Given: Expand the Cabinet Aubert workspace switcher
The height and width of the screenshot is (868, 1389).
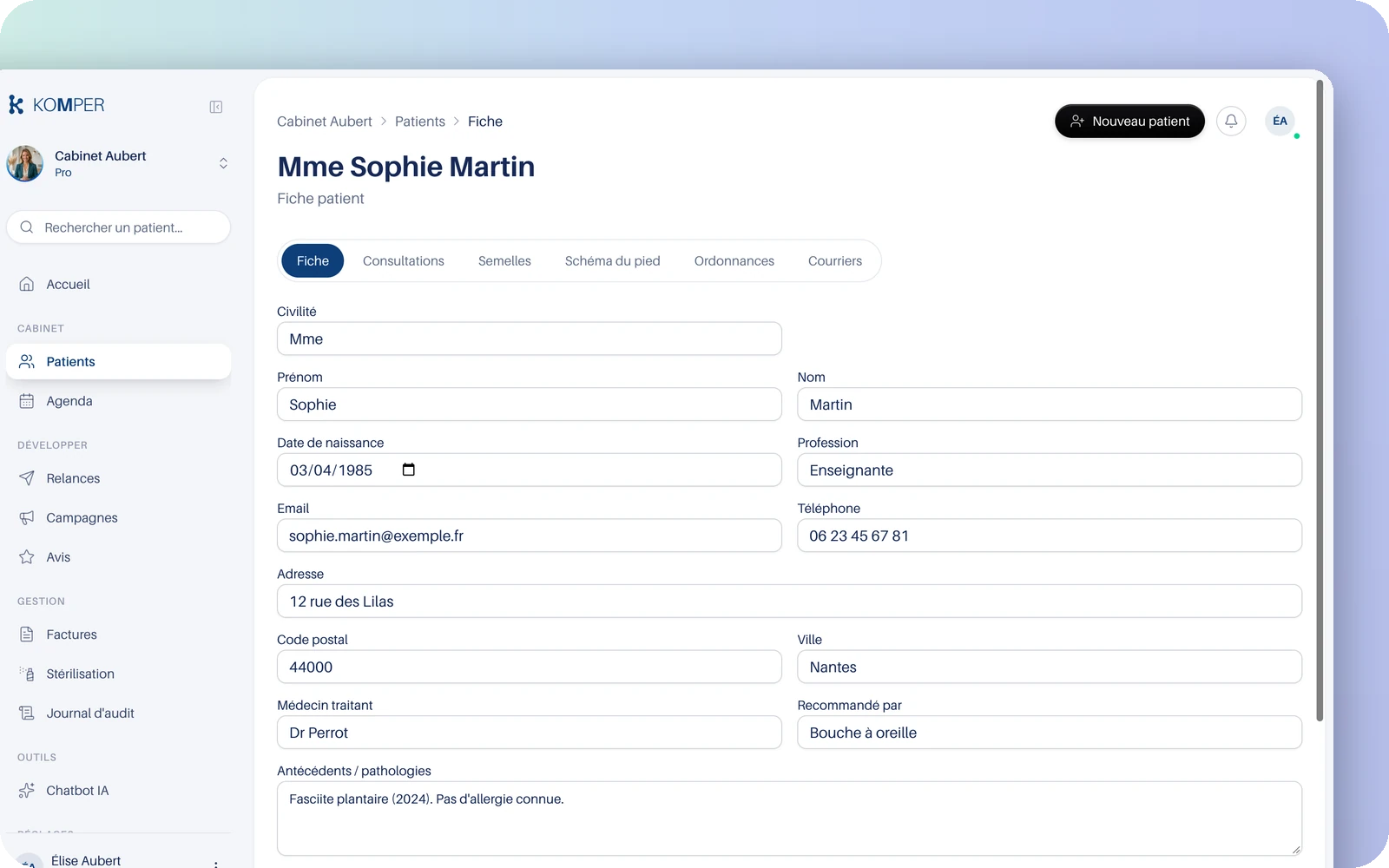Looking at the screenshot, I should (x=223, y=163).
